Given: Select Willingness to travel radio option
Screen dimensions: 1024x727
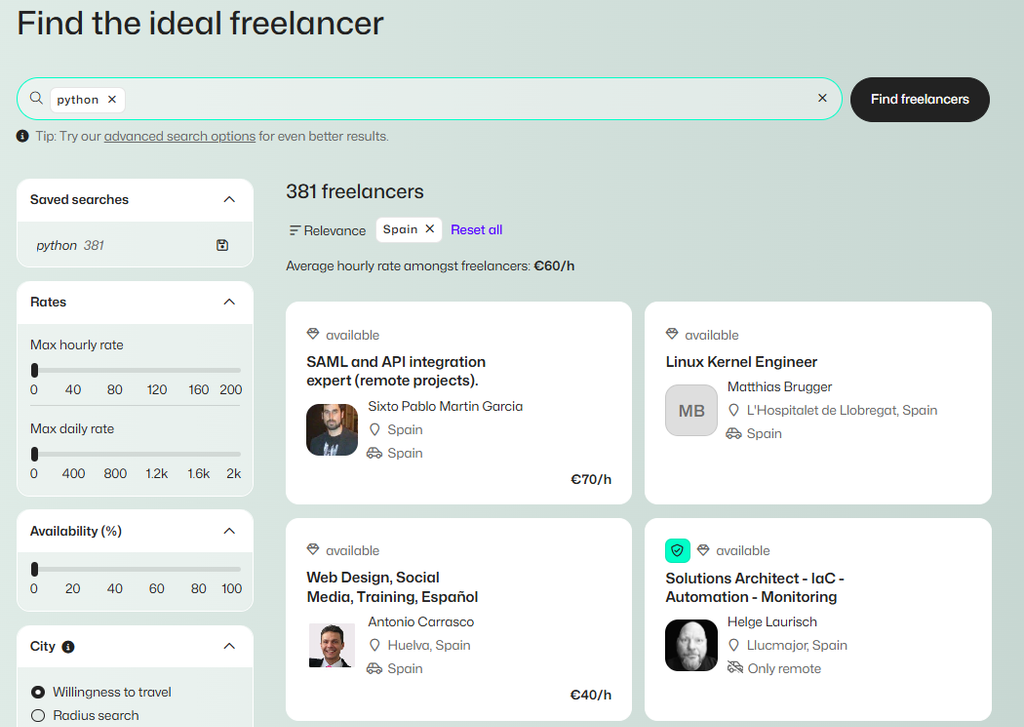Looking at the screenshot, I should click(38, 692).
